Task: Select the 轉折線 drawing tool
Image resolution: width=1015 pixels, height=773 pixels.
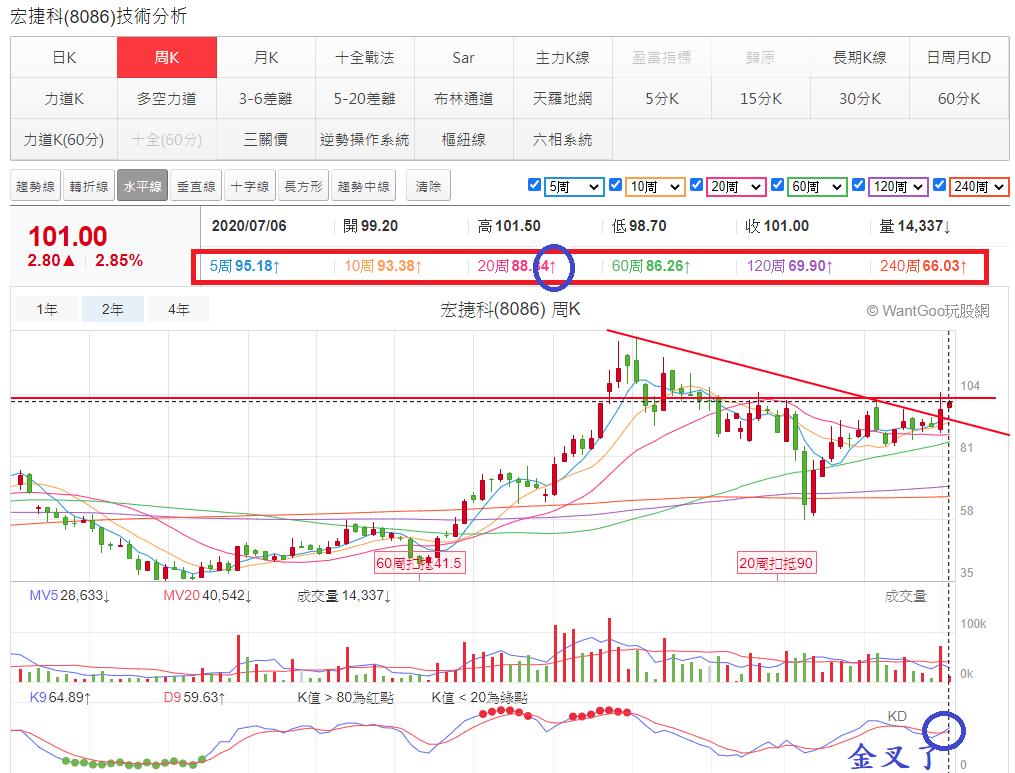Action: pos(89,186)
